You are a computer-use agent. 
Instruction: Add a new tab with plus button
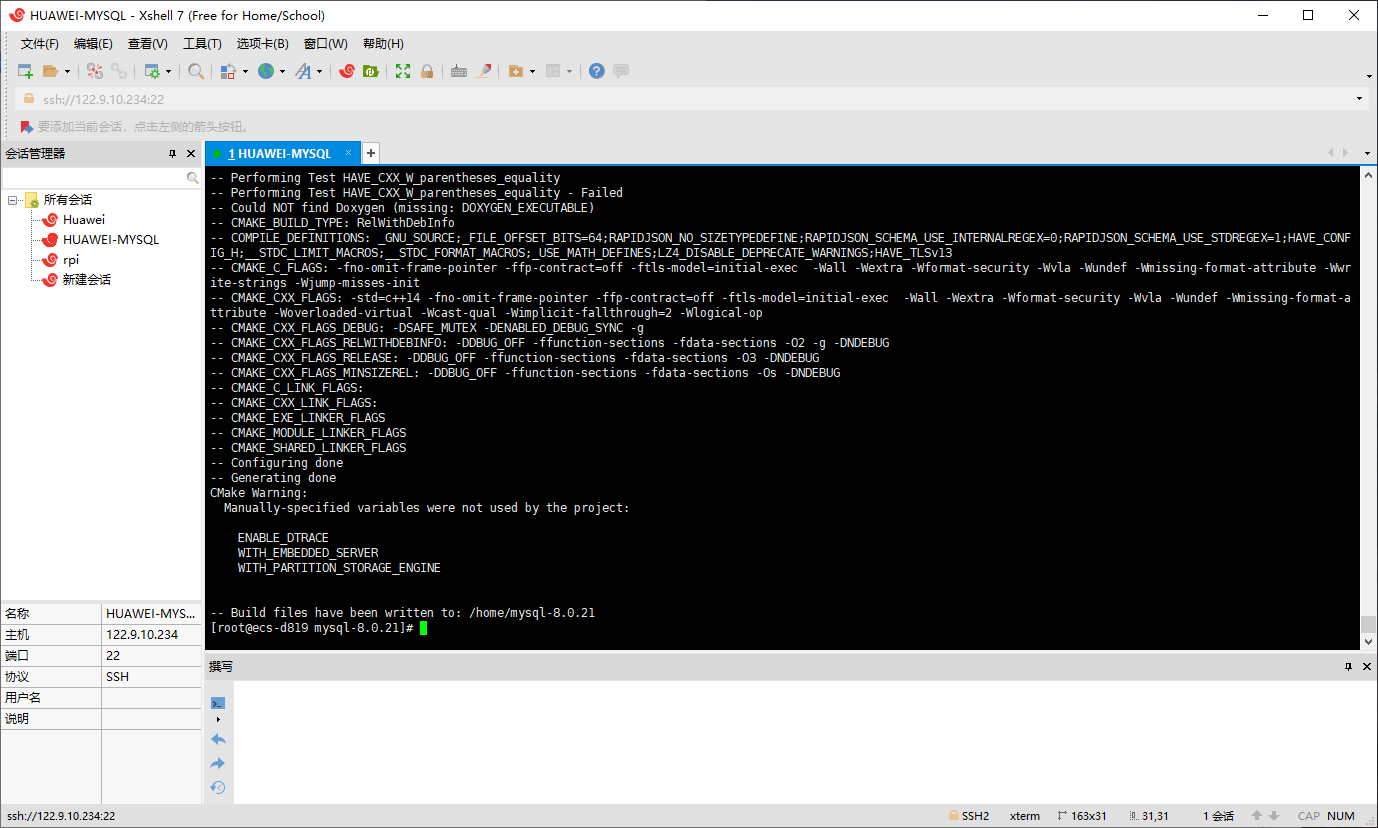371,153
